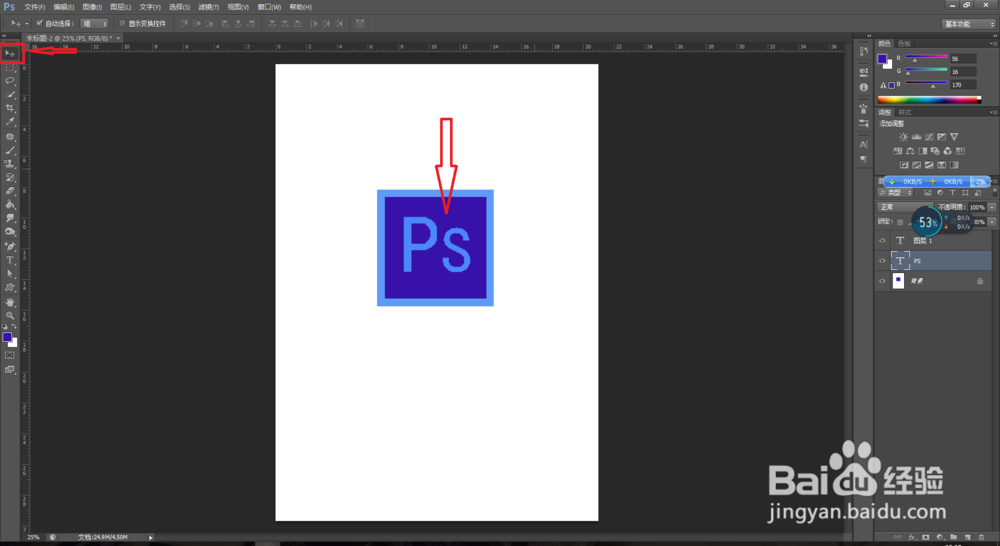Select the Crop tool
This screenshot has height=546, width=1000.
pos(10,108)
